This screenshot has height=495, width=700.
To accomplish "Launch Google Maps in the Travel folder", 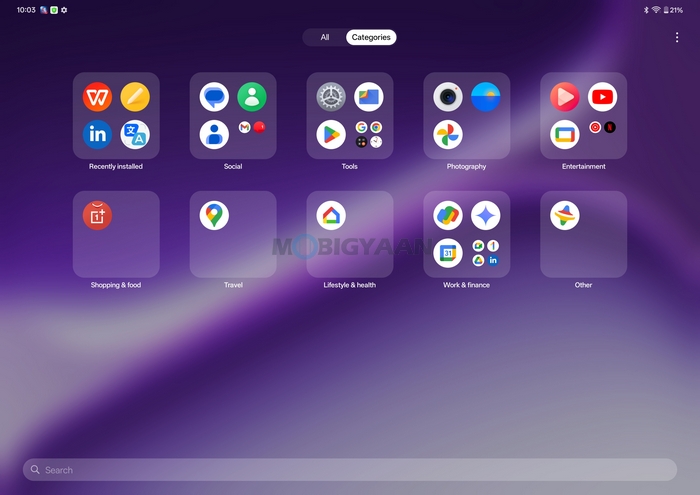I will (214, 216).
